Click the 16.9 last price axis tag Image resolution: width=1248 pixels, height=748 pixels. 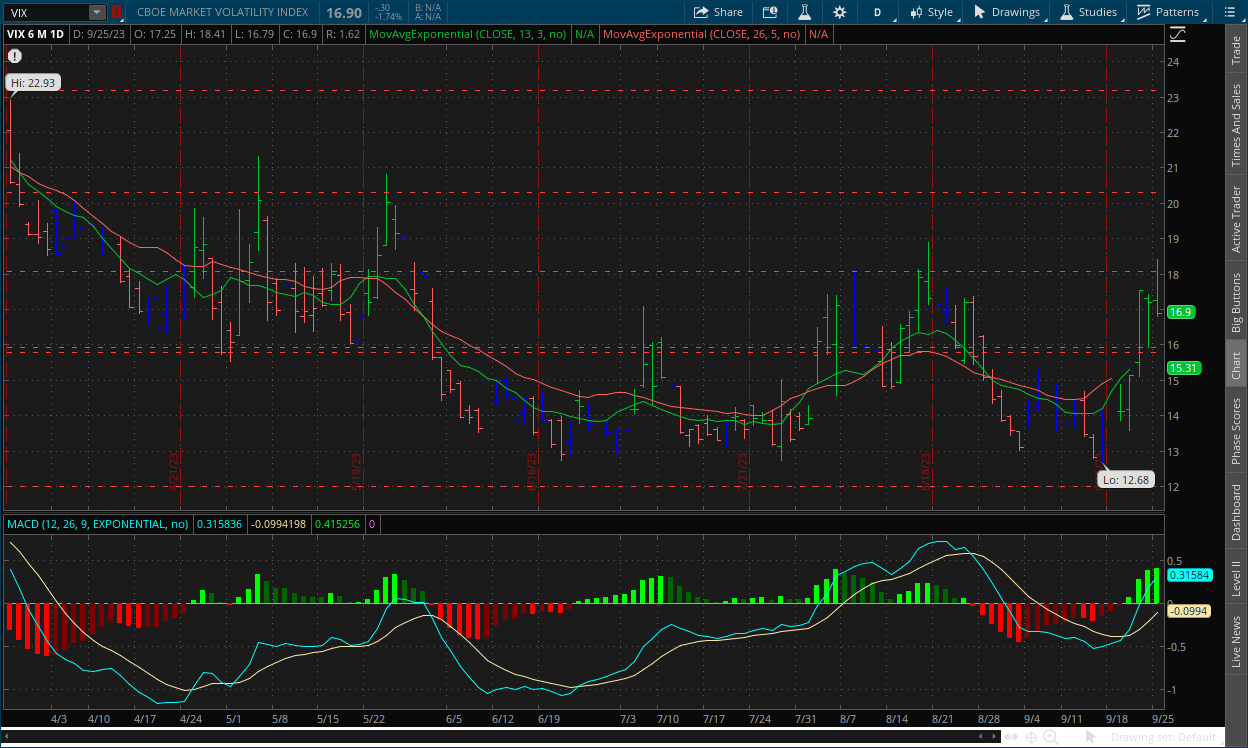[1181, 312]
